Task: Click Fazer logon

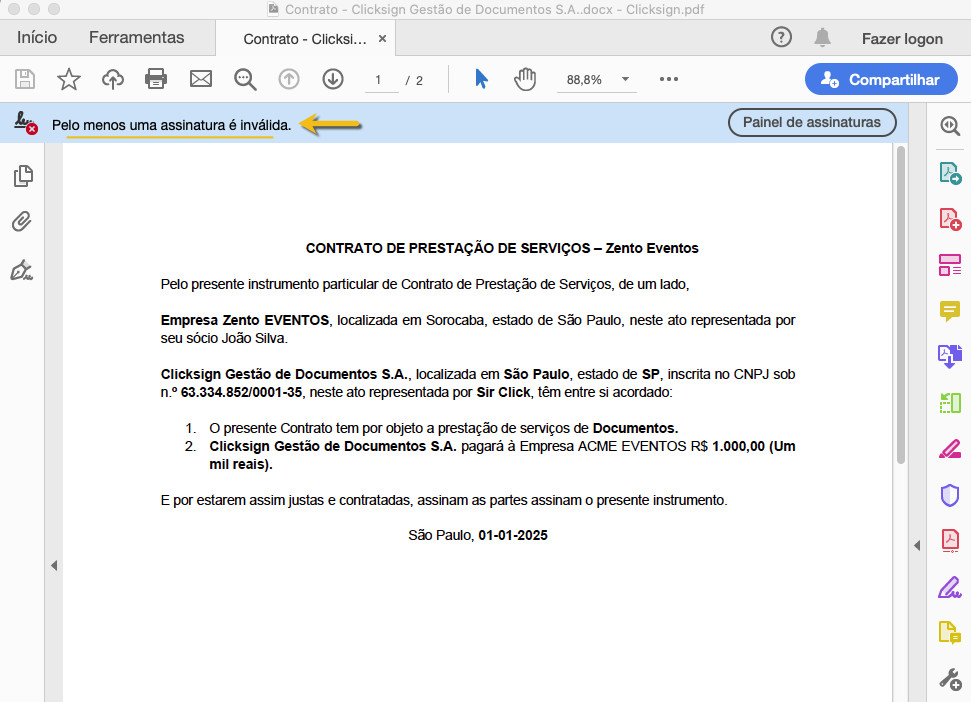Action: click(x=902, y=39)
